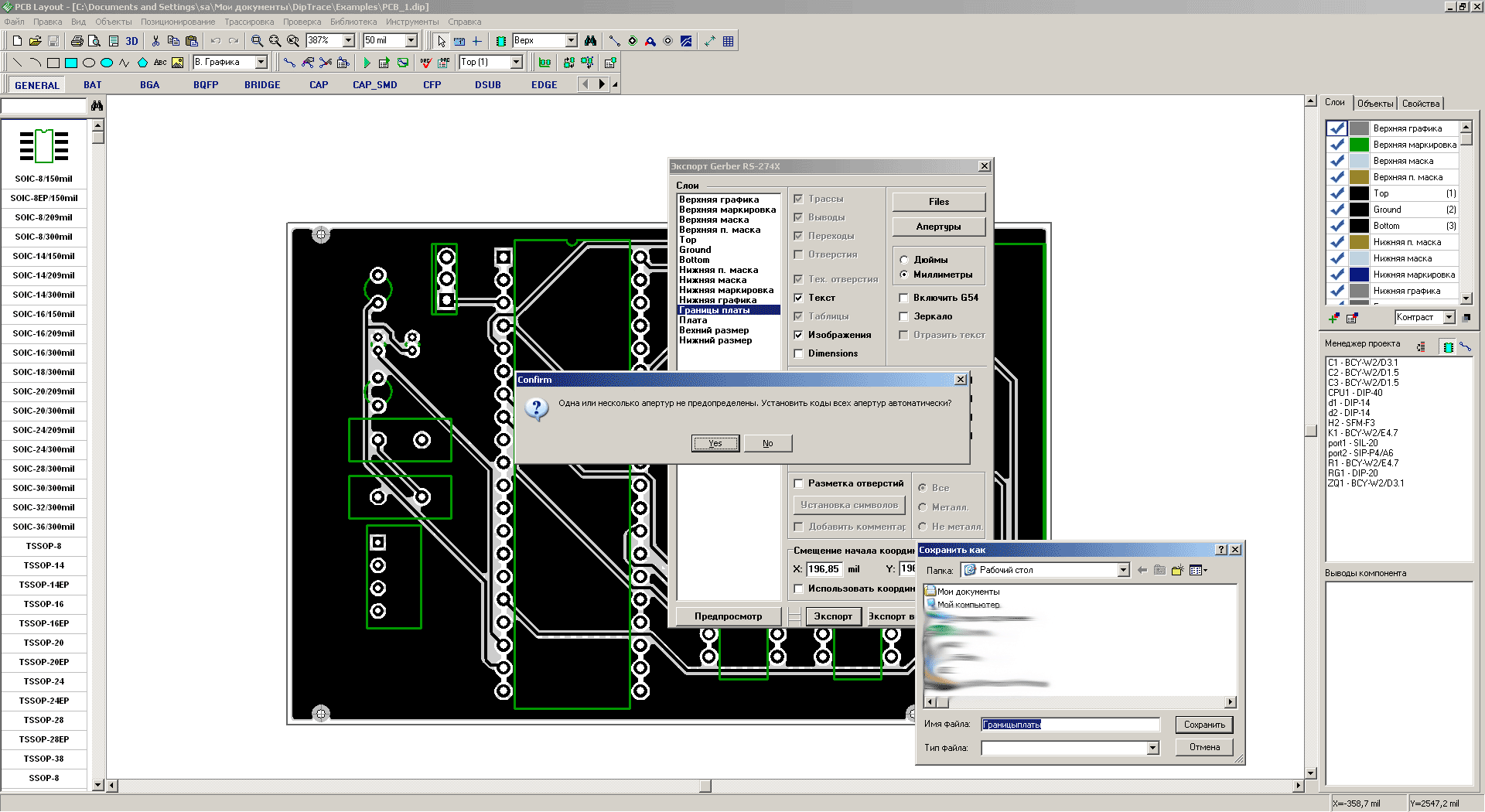Cut the selection using scissors icon
Viewport: 1485px width, 812px height.
[155, 41]
